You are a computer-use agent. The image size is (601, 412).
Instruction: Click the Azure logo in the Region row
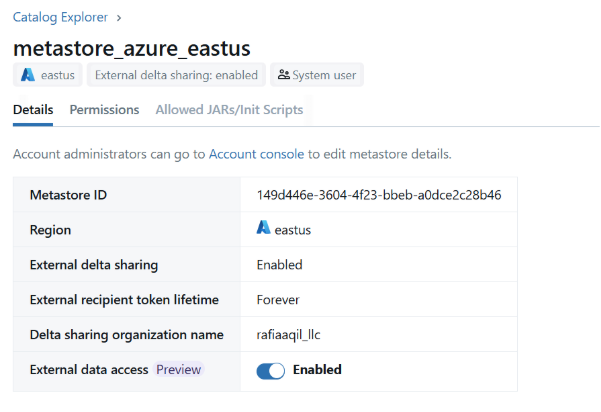coord(264,229)
